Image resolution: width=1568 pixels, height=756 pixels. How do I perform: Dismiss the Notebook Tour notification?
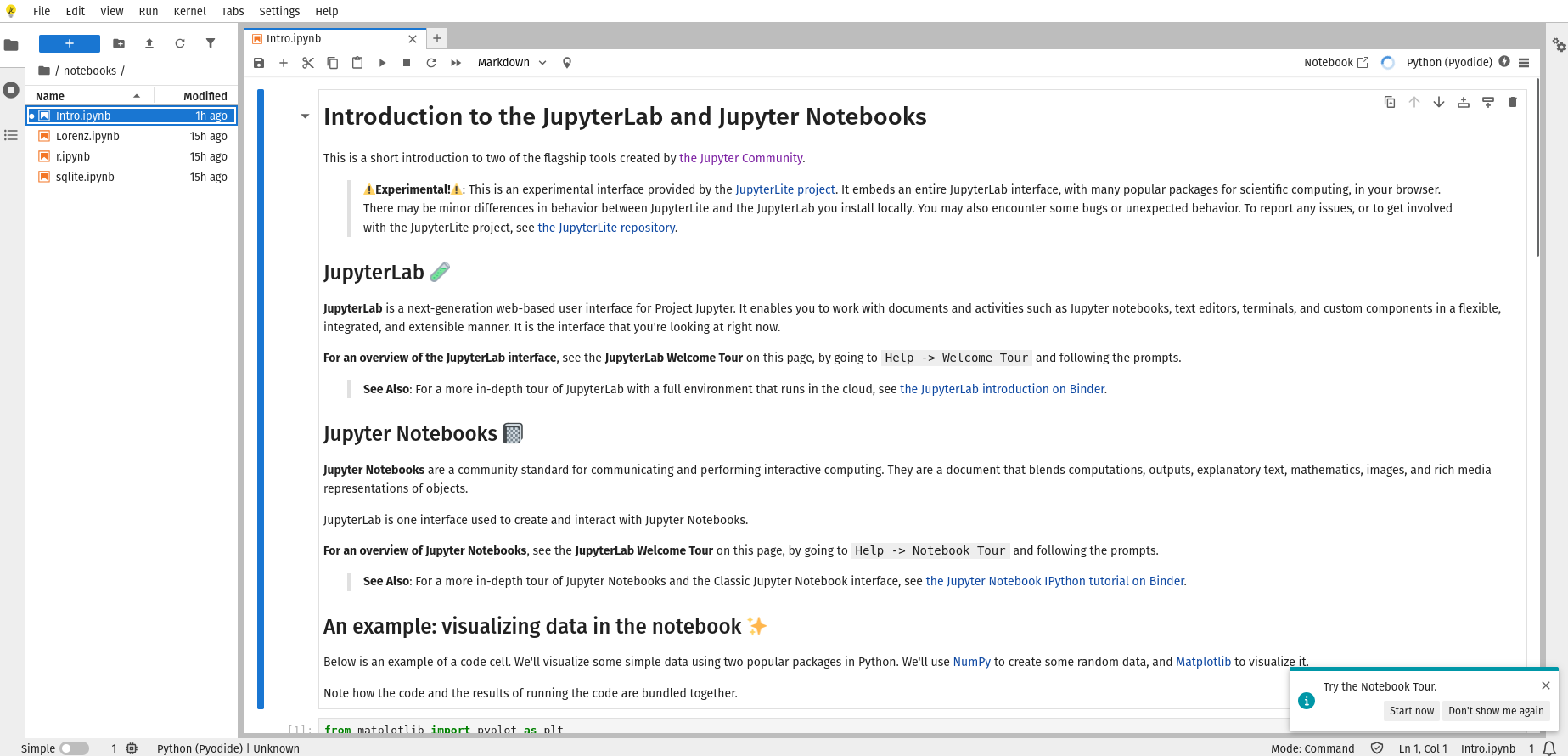click(x=1546, y=685)
